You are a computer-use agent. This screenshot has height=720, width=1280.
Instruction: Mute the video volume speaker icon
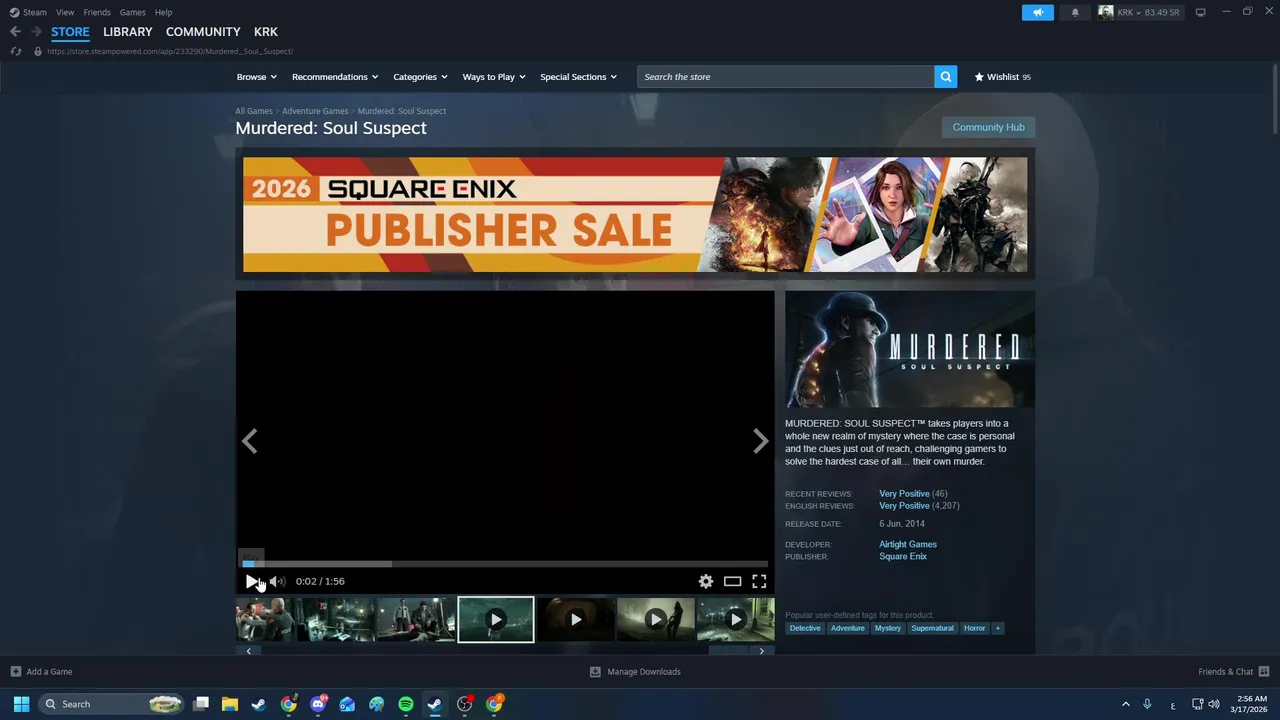click(x=277, y=581)
